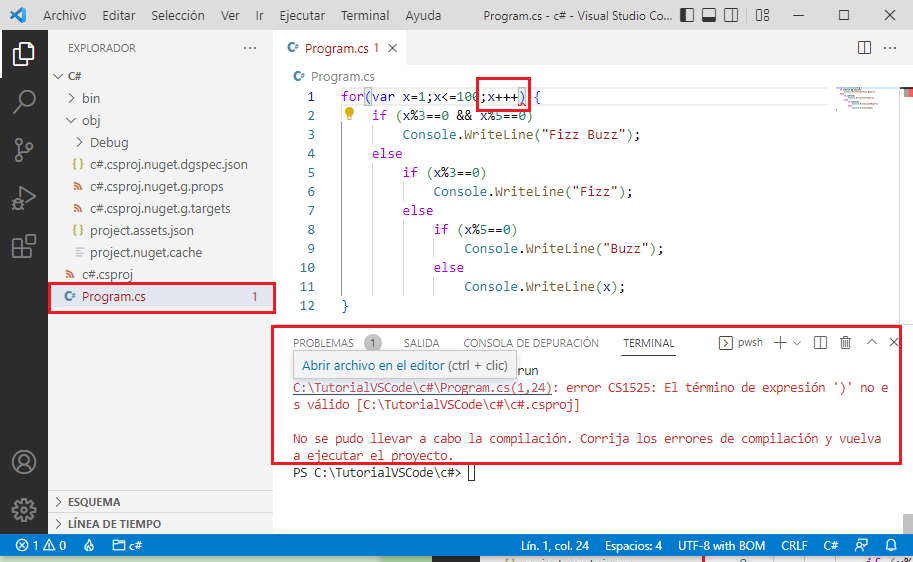Screen dimensions: 913x562
Task: Collapse the obj folder
Action: tap(160, 120)
